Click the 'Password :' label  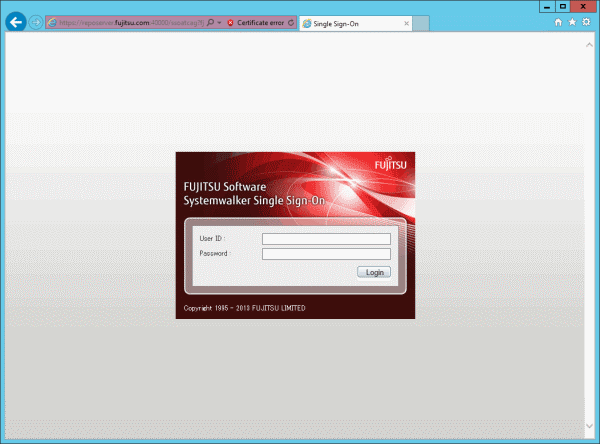[x=215, y=253]
